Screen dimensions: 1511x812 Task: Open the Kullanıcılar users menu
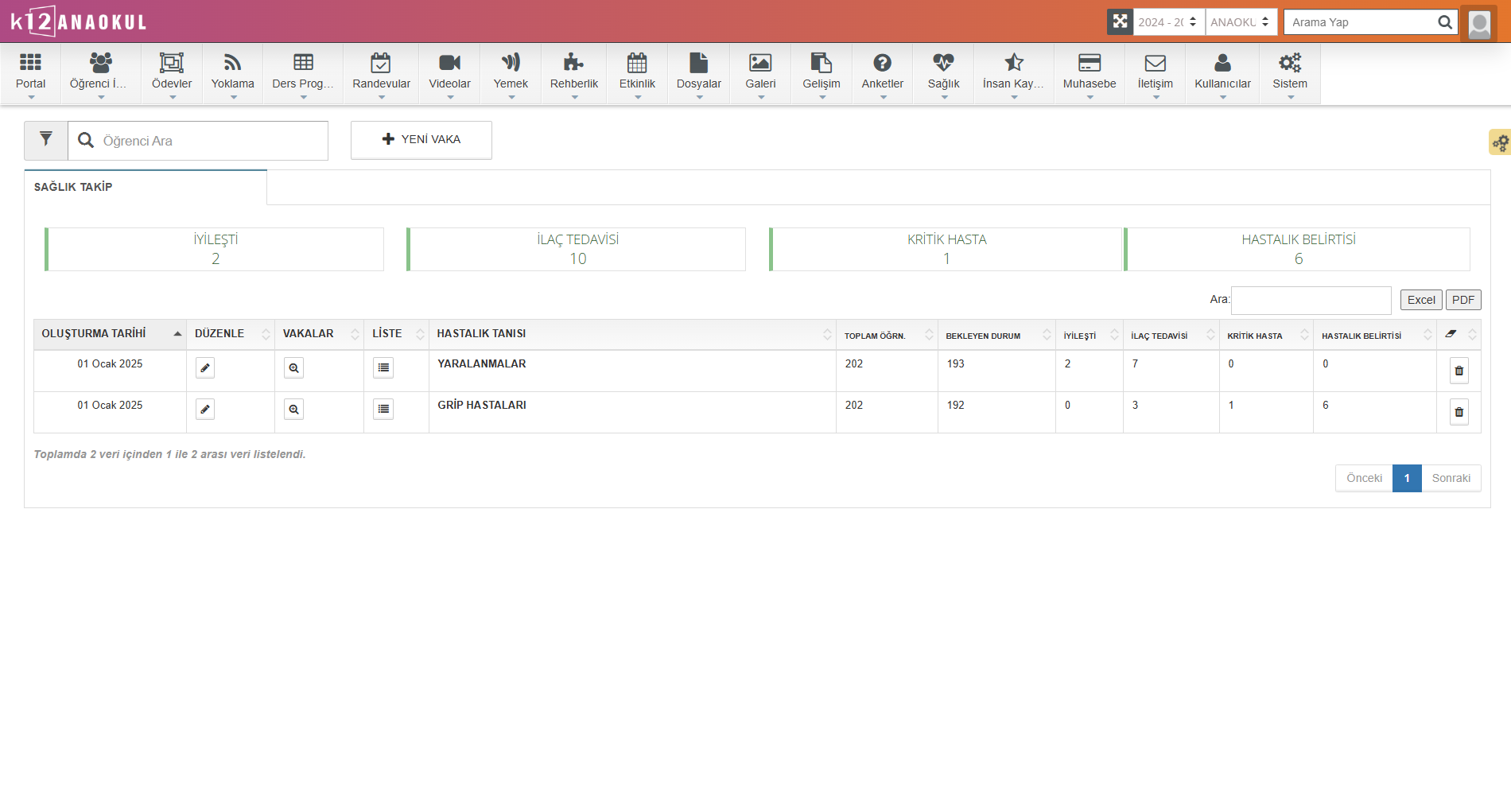coord(1222,73)
